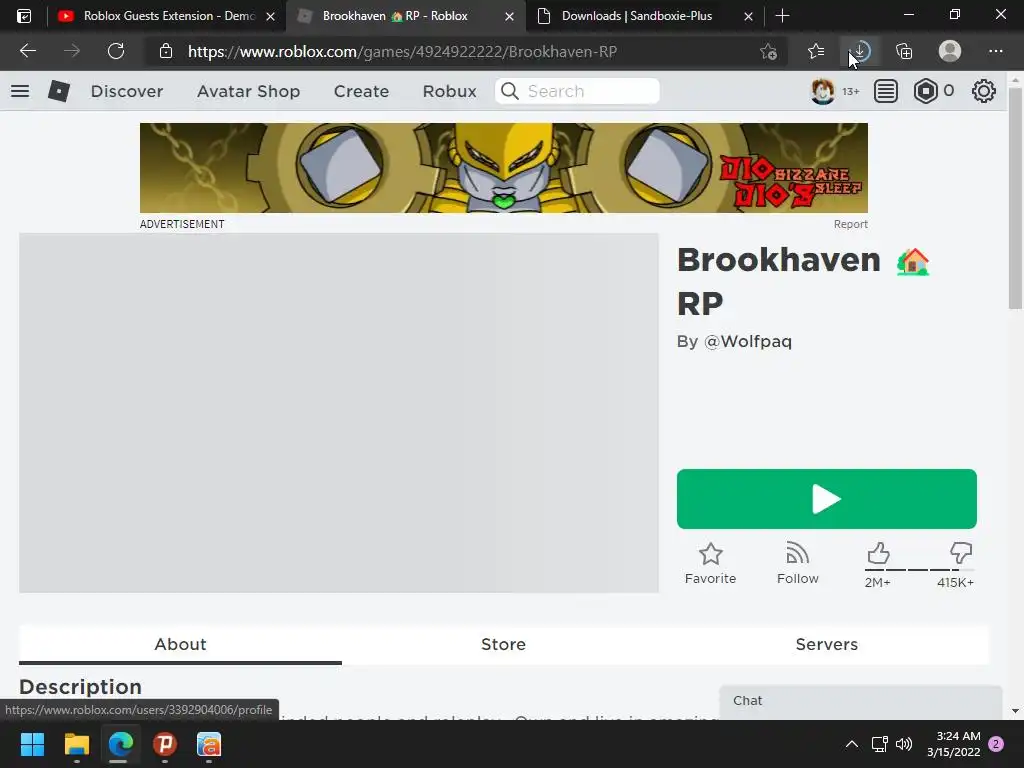Viewport: 1024px width, 768px height.
Task: Go to the Avatar Shop
Action: pyautogui.click(x=248, y=91)
